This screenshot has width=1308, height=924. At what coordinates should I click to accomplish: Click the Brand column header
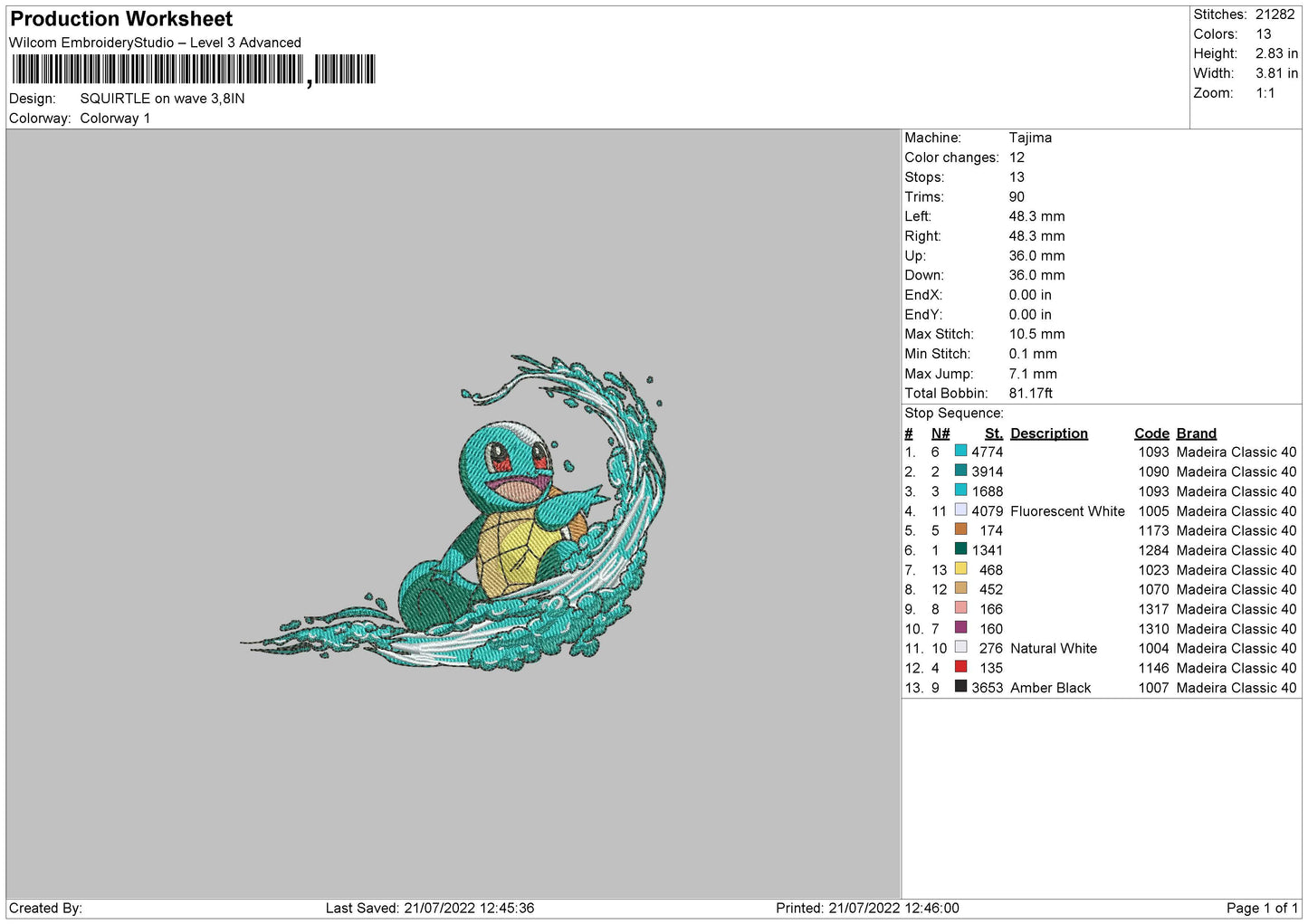pyautogui.click(x=1196, y=433)
